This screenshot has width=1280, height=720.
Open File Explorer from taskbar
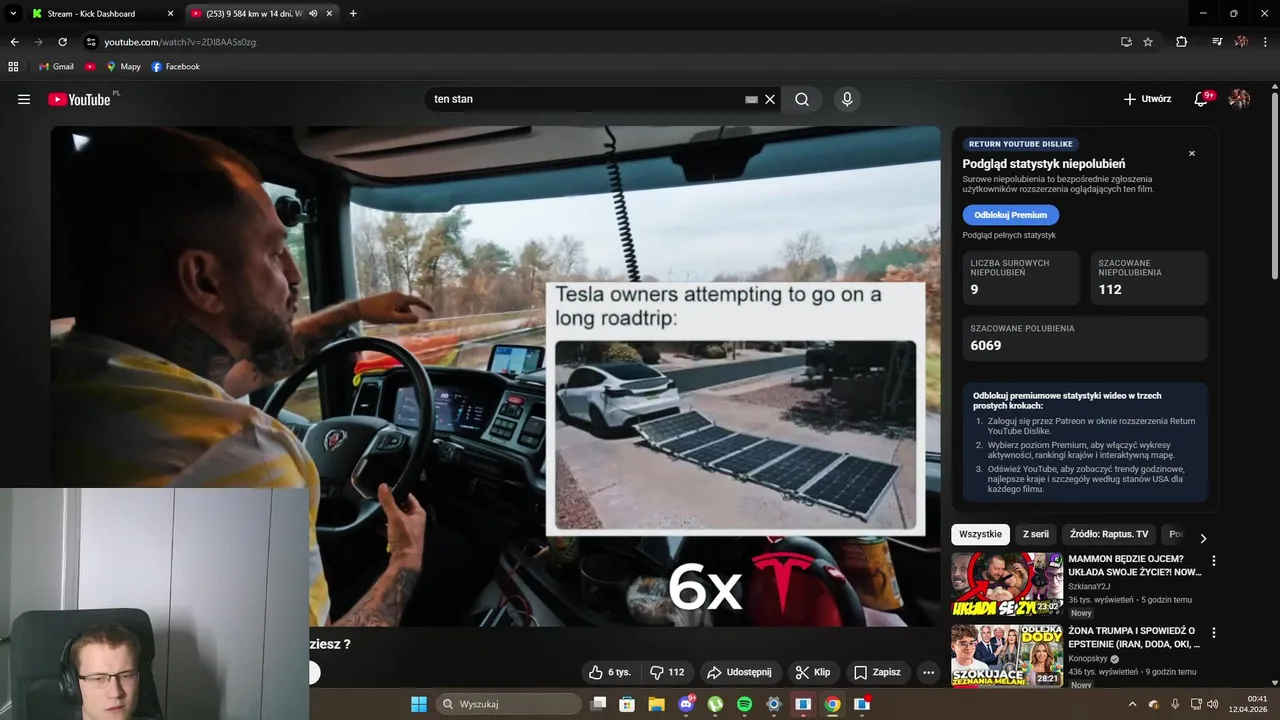coord(656,704)
